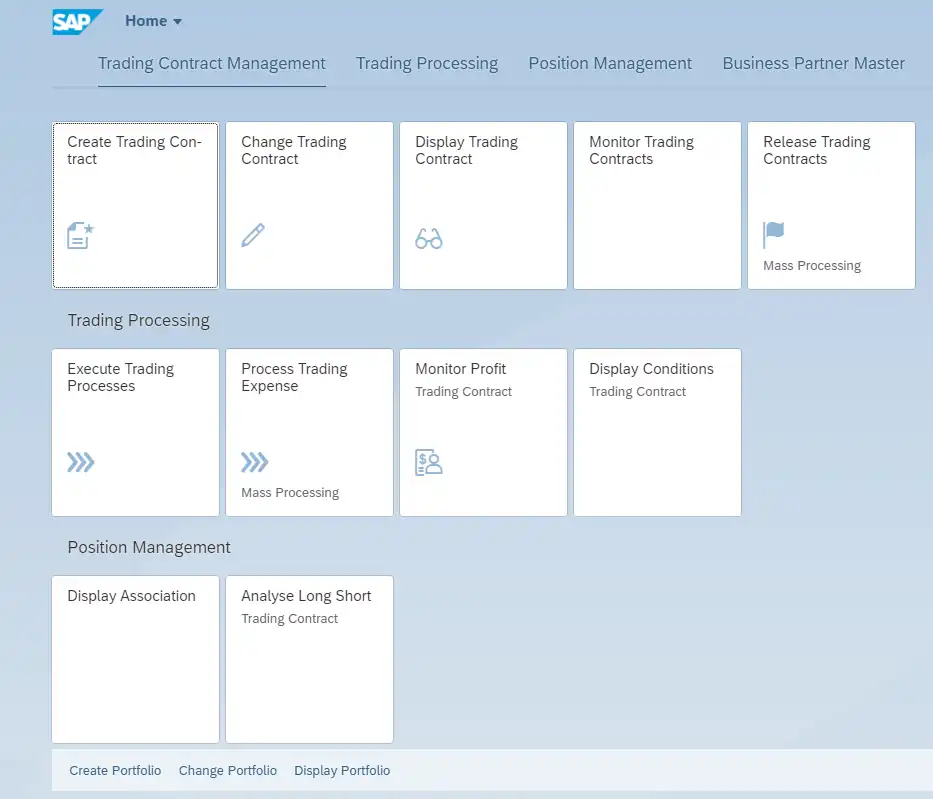Screen dimensions: 933x799
Task: Click the Display Trading Contract tile title
Action: click(x=466, y=151)
